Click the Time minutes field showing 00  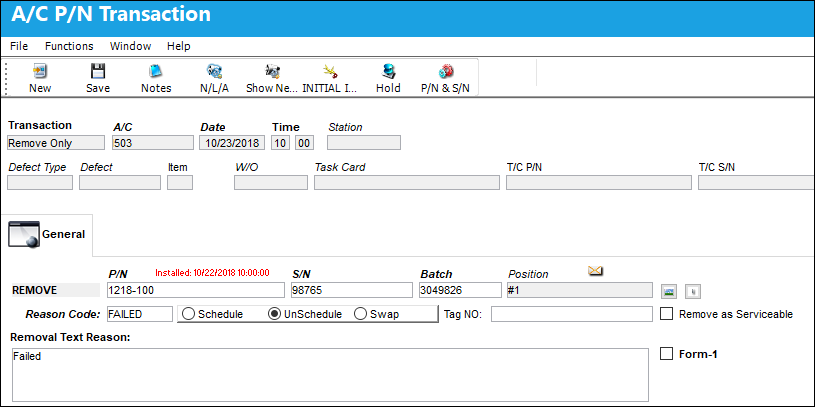305,143
